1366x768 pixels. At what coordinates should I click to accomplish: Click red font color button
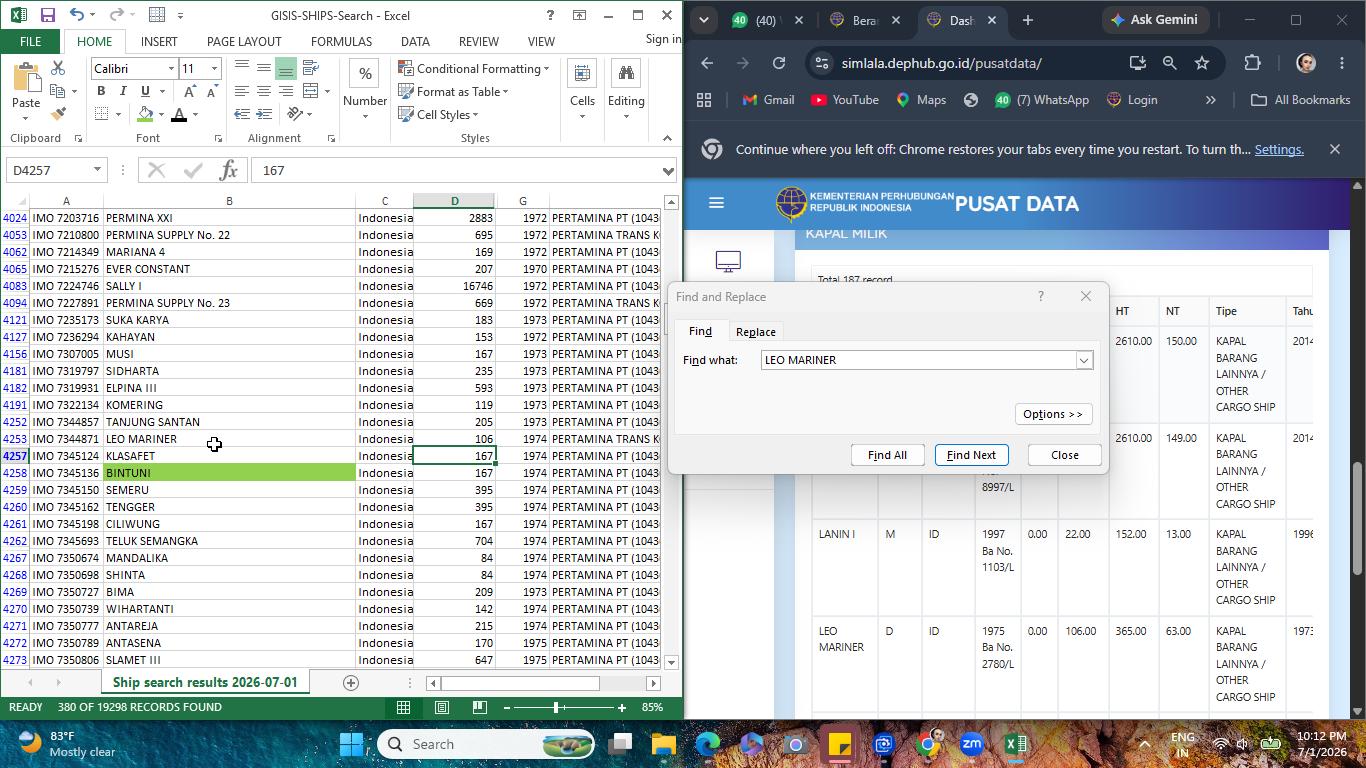coord(179,115)
